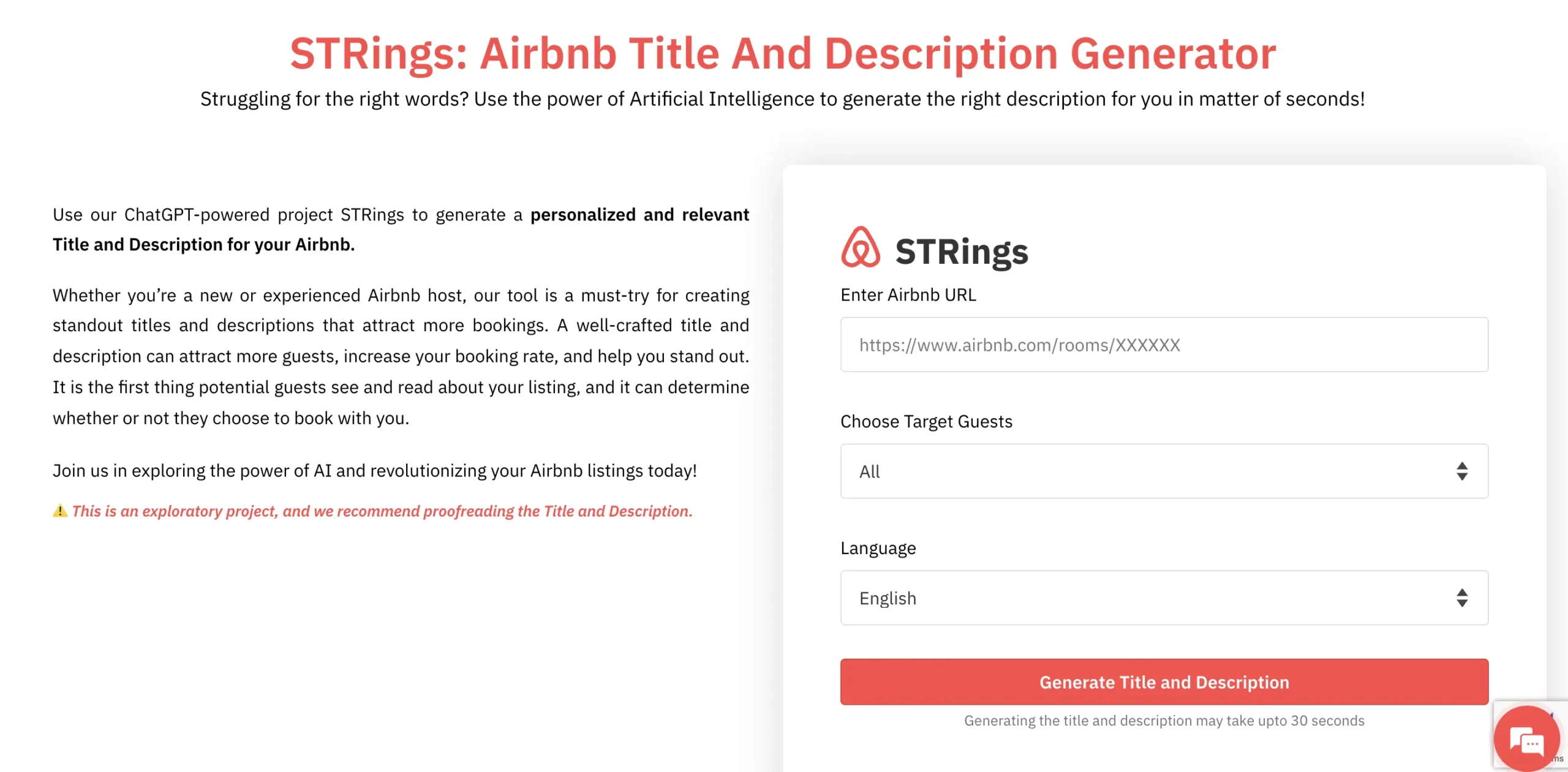Click the Airbnb logo icon beside STRings

(860, 247)
